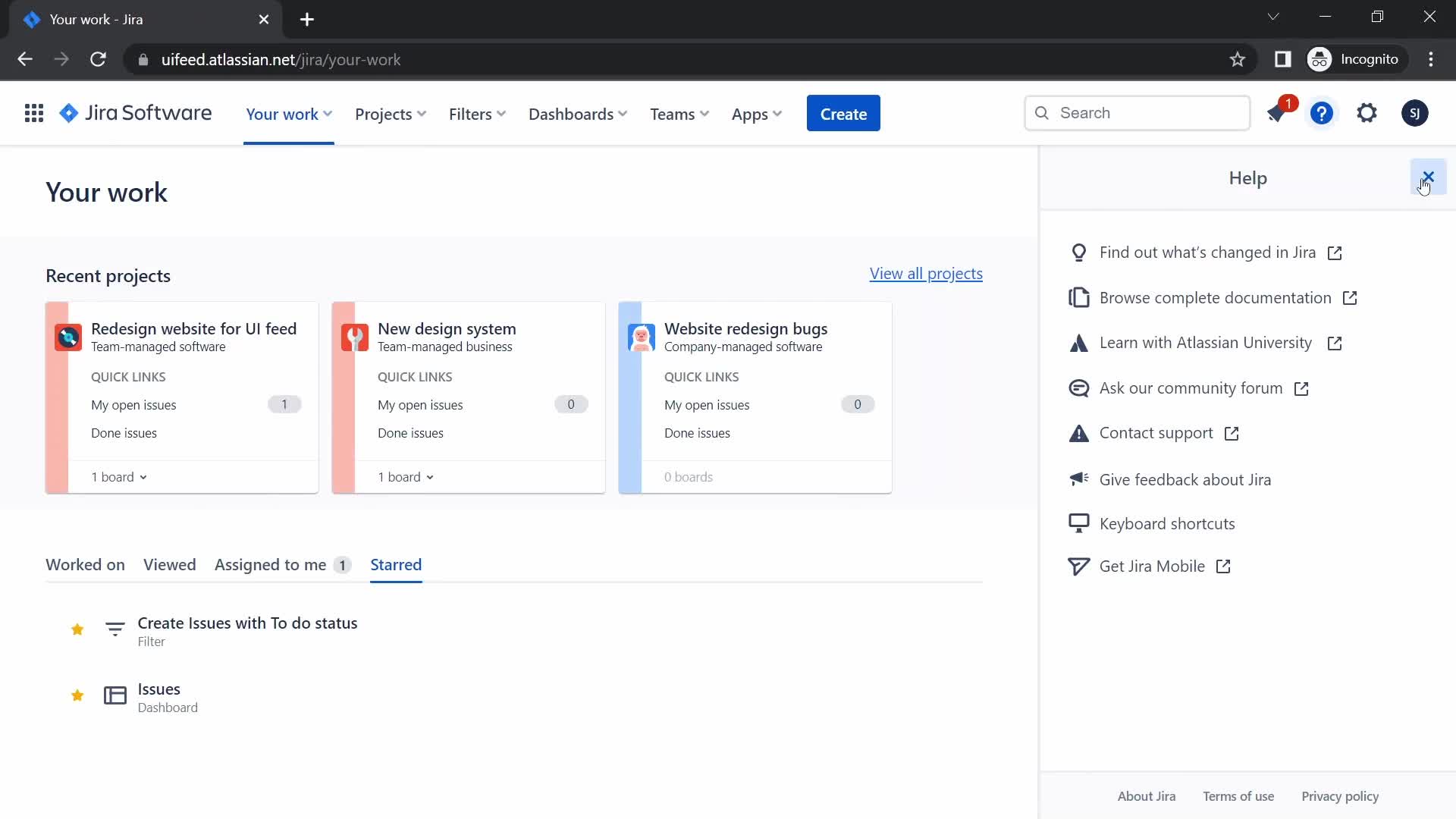The image size is (1456, 819).
Task: Click the Atlassian University logo icon
Action: (1078, 344)
